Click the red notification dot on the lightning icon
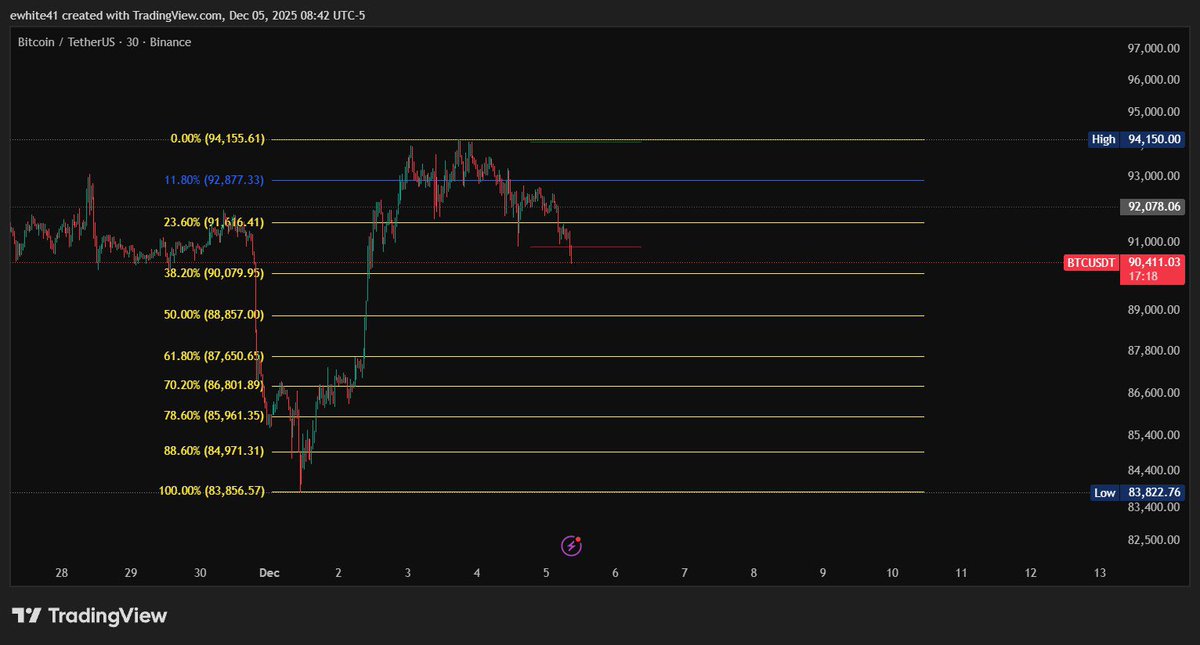Viewport: 1200px width, 645px height. coord(578,538)
